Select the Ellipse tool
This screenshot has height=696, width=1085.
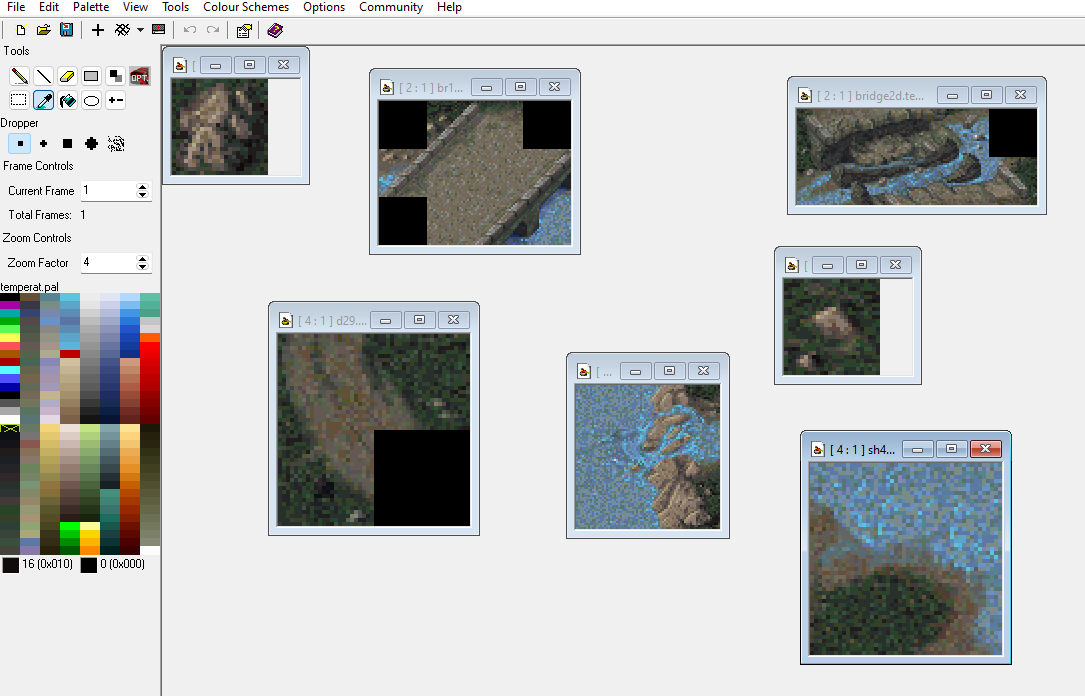(x=91, y=100)
